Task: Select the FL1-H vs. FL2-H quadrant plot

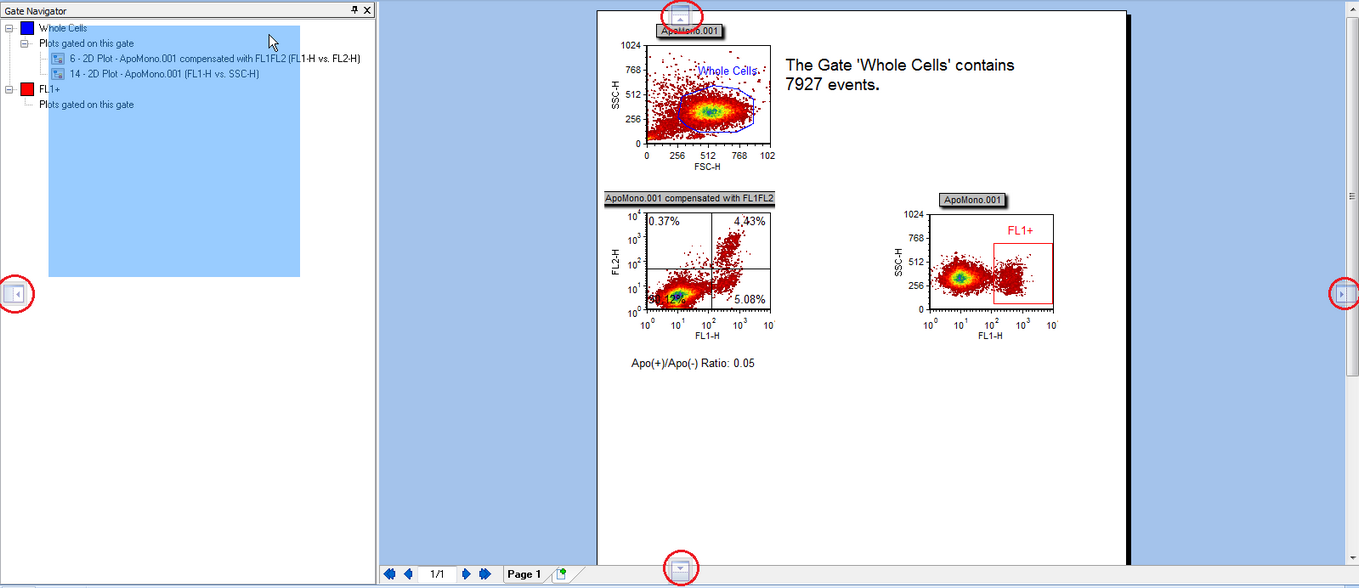Action: click(708, 261)
